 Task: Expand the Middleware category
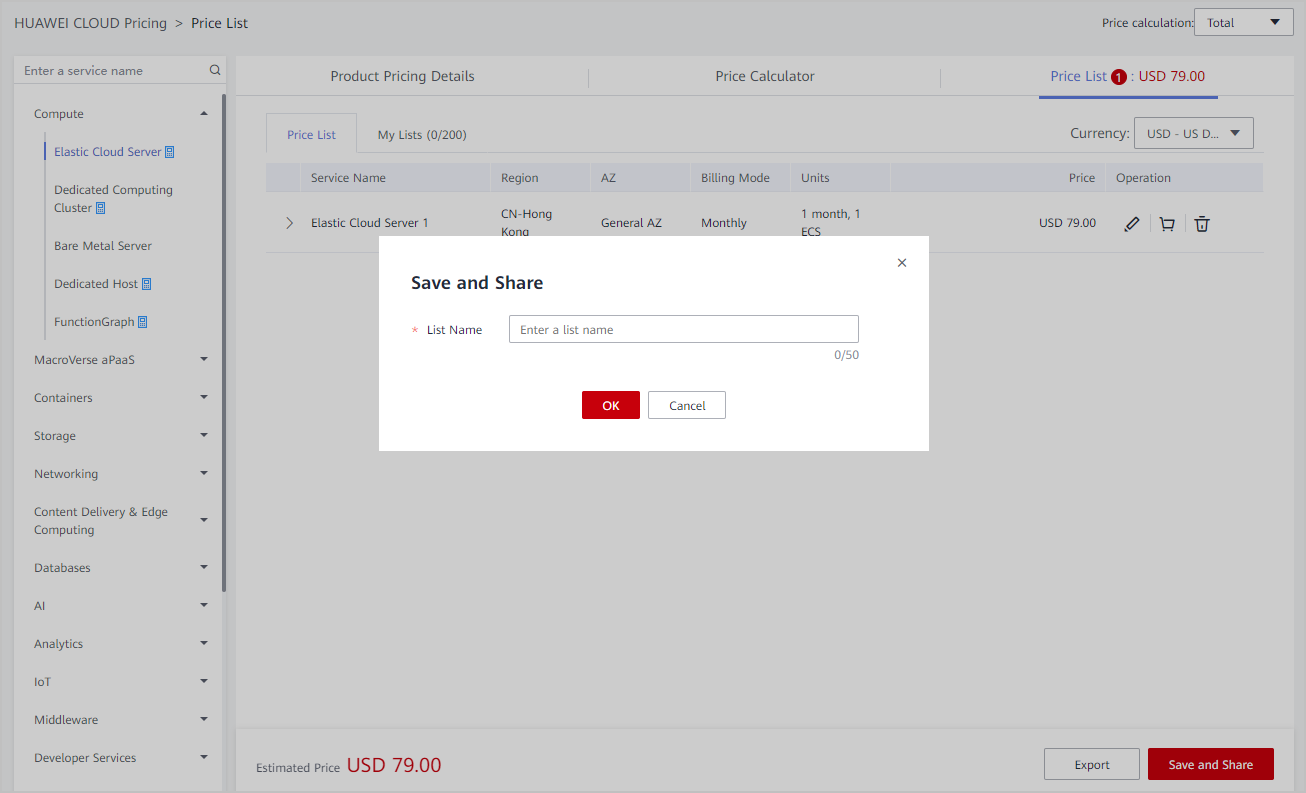coord(204,720)
